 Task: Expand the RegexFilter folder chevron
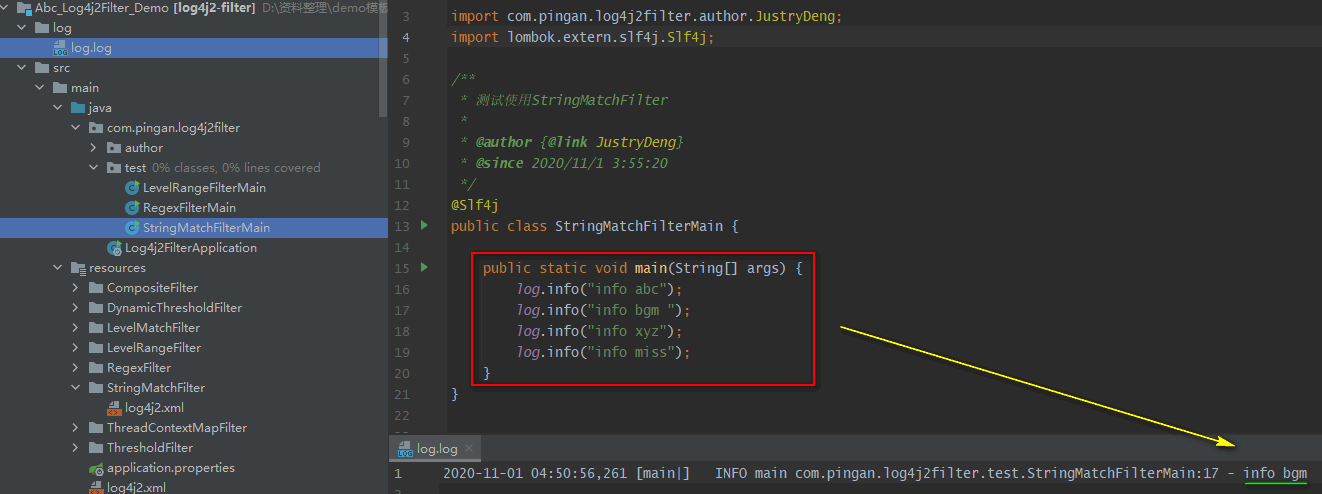tap(77, 368)
